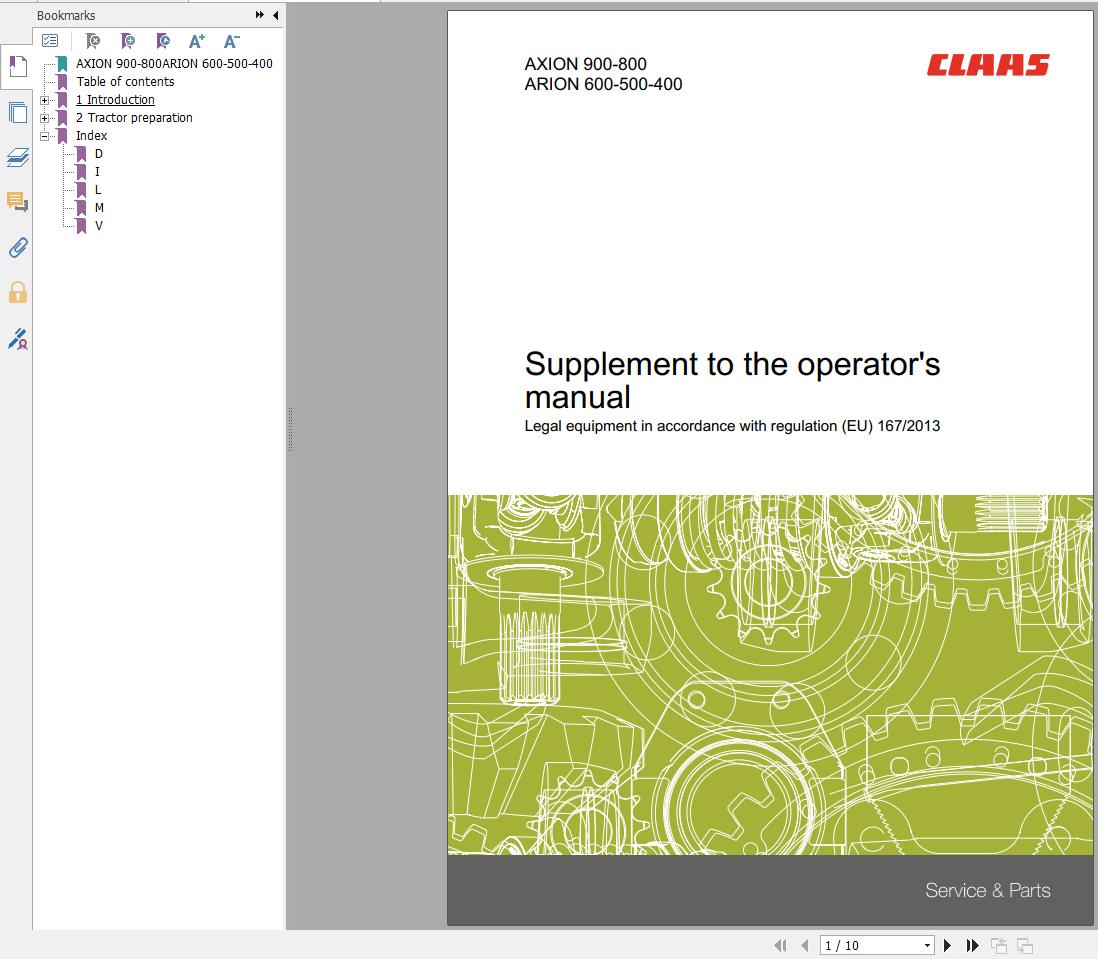The height and width of the screenshot is (959, 1098).
Task: Click the delete bookmark icon
Action: [x=92, y=41]
